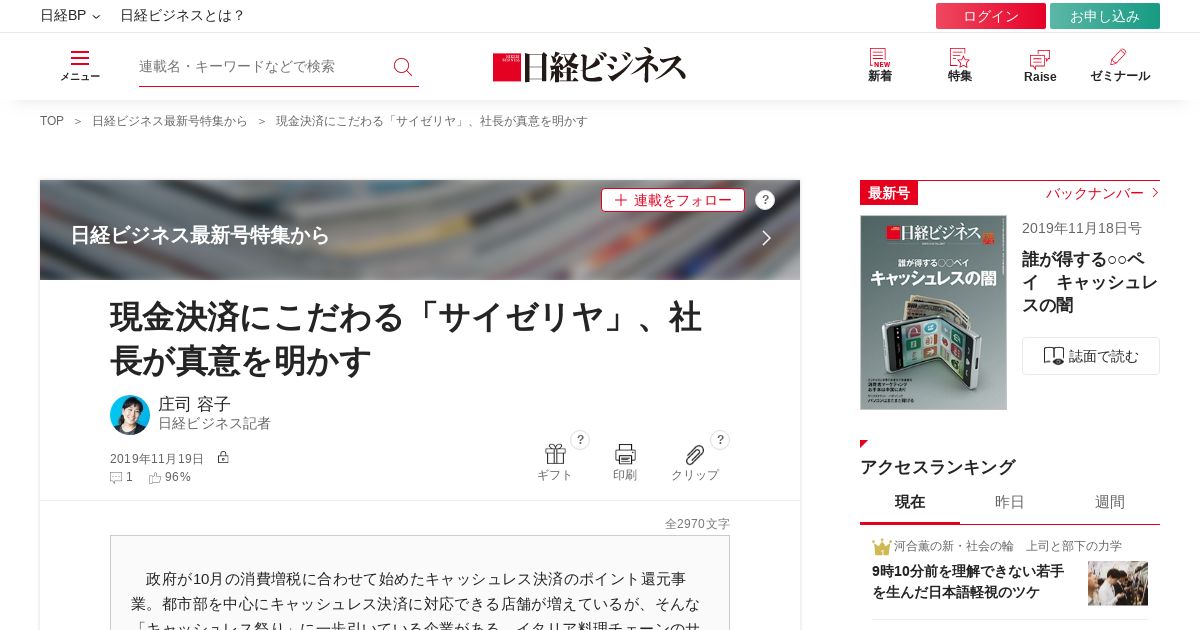Click the unlocked padlock icon
Viewport: 1200px width, 630px height.
pos(223,457)
